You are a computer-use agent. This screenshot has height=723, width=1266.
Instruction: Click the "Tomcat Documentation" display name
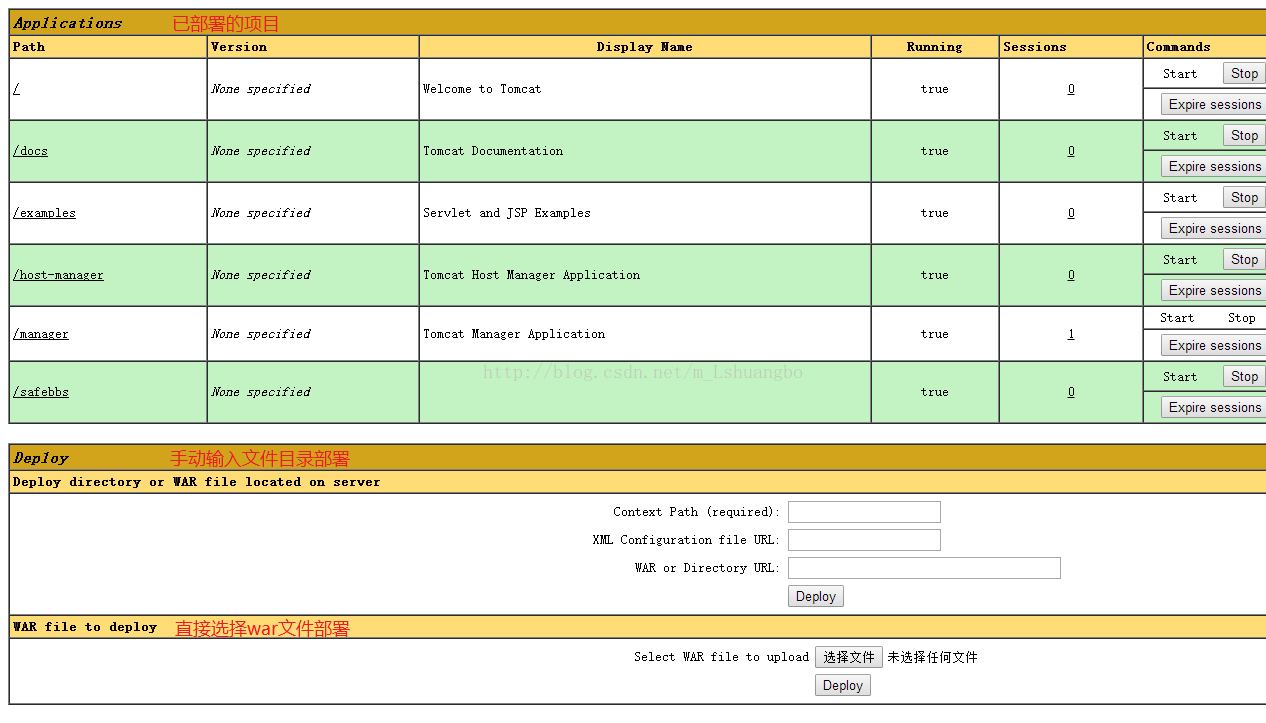tap(493, 151)
